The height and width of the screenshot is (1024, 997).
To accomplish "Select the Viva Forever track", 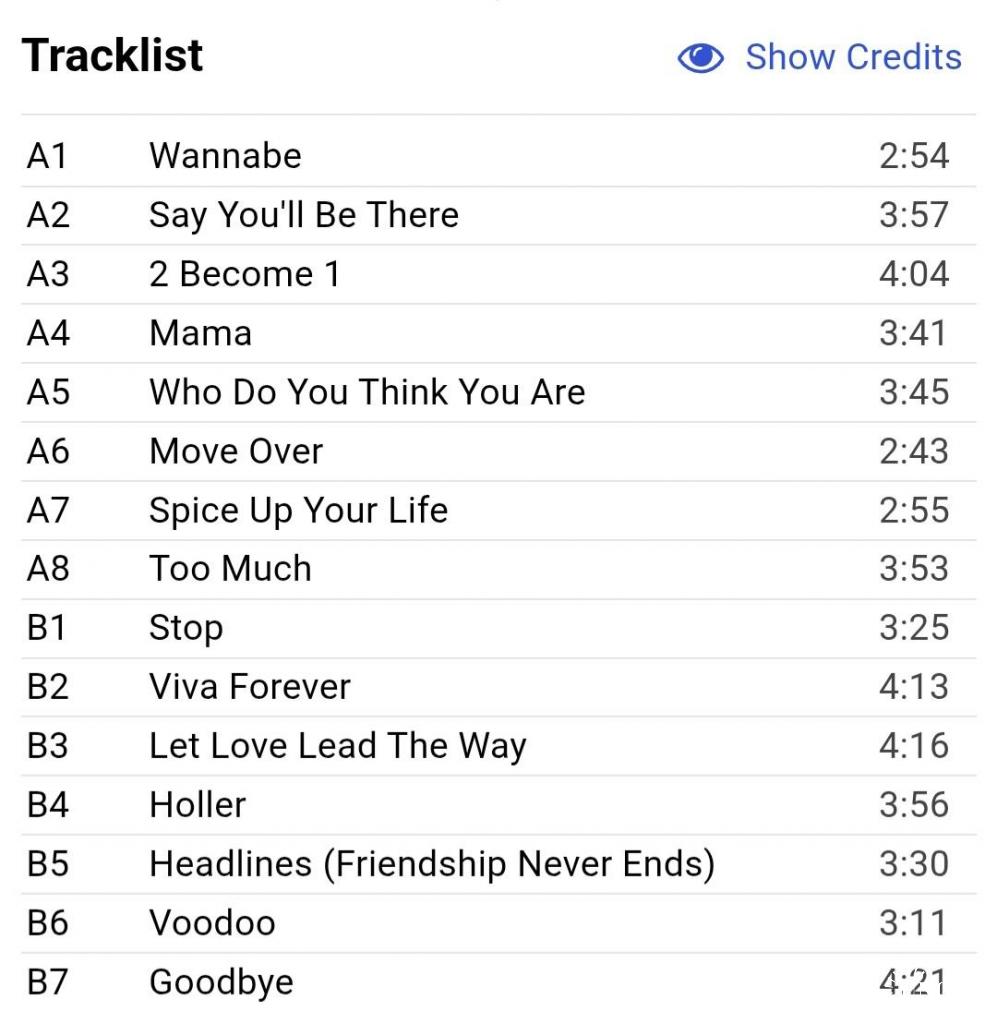I will point(250,687).
